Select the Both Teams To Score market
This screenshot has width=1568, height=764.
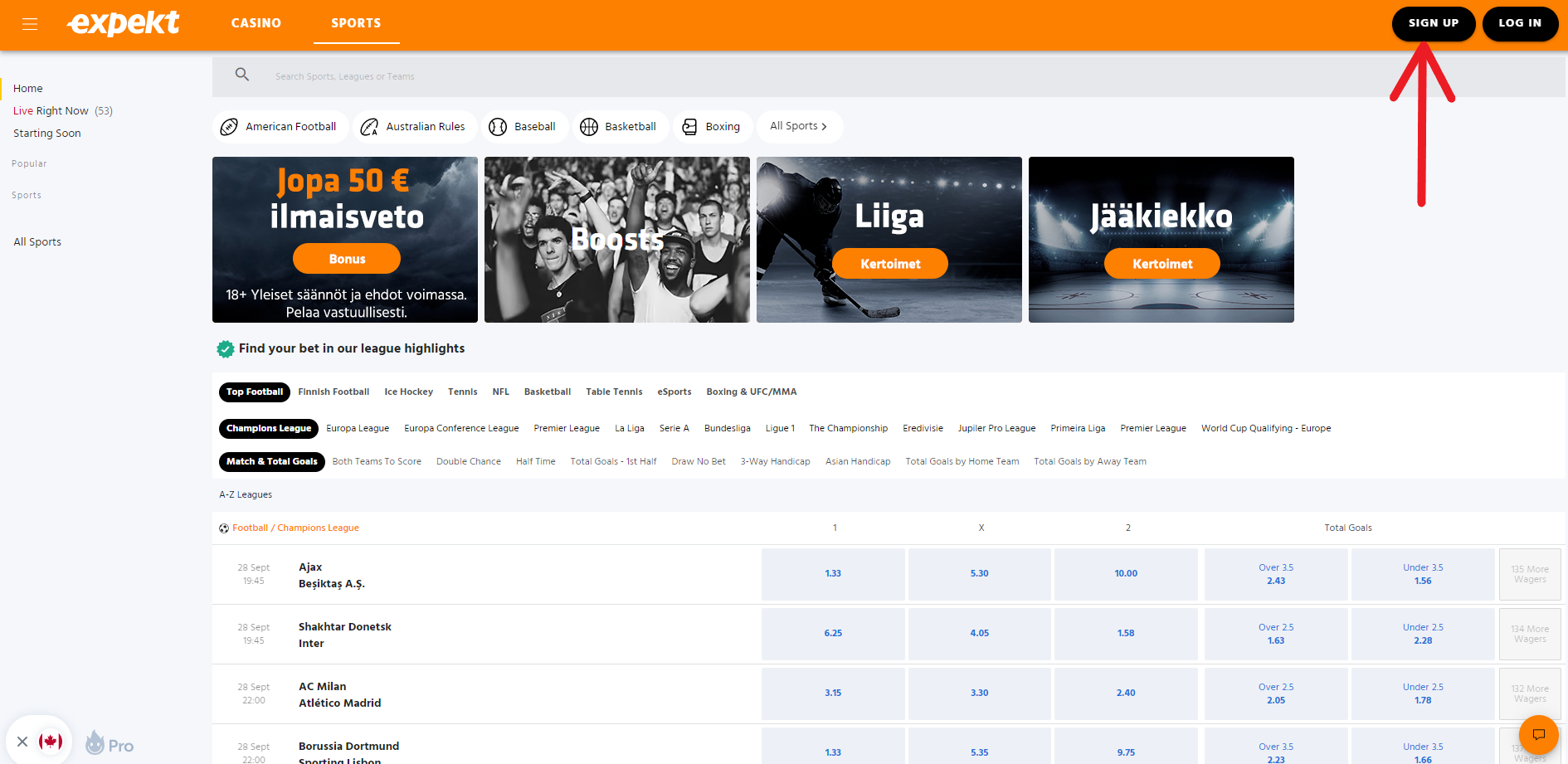[377, 462]
